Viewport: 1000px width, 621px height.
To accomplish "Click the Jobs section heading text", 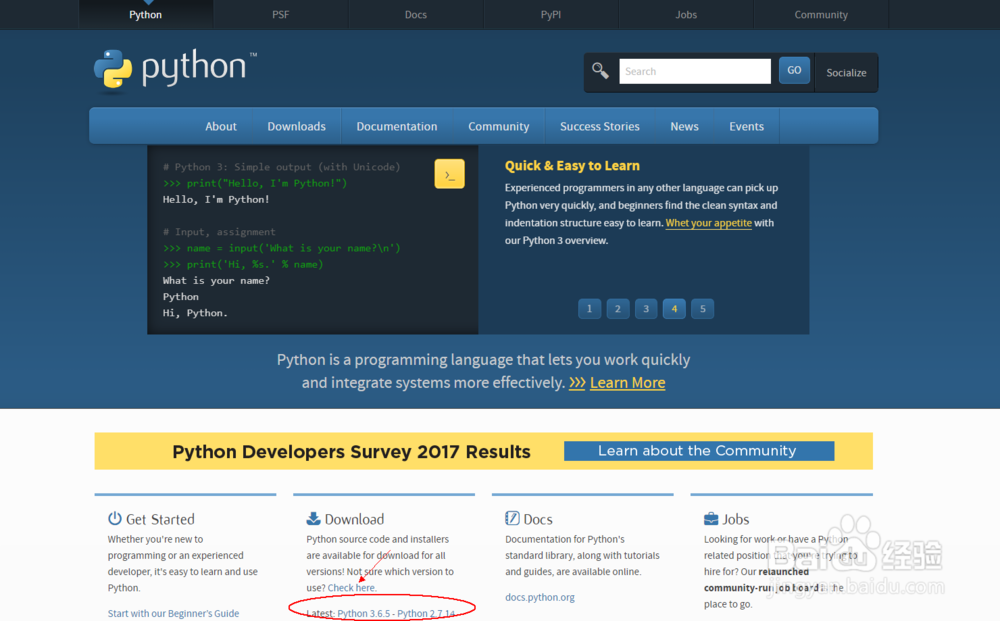I will pos(735,519).
